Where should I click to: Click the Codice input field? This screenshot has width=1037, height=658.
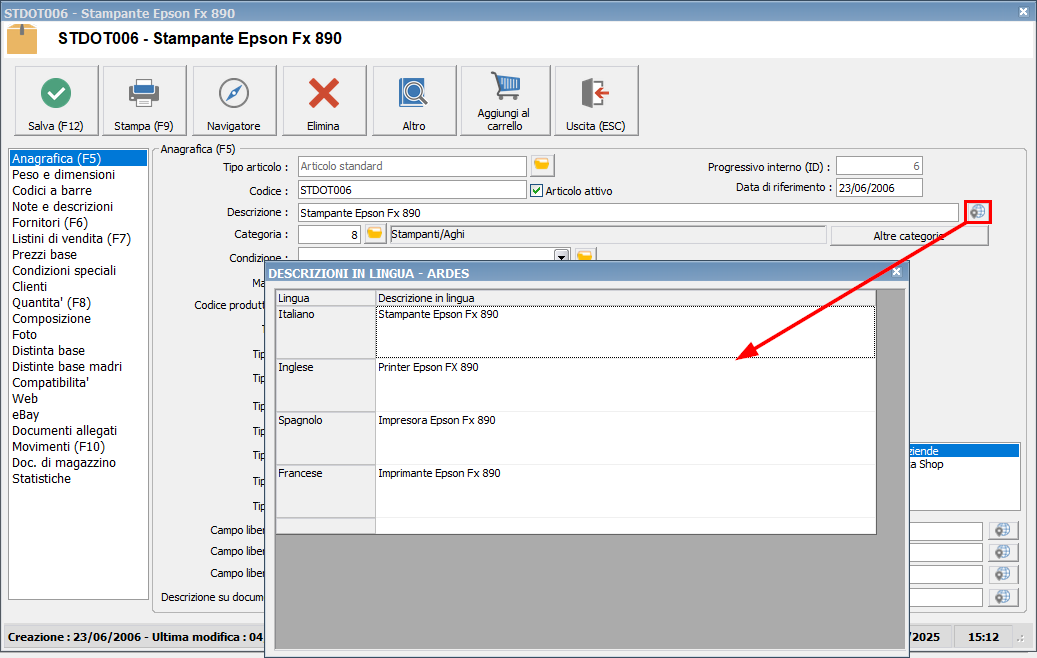point(411,190)
